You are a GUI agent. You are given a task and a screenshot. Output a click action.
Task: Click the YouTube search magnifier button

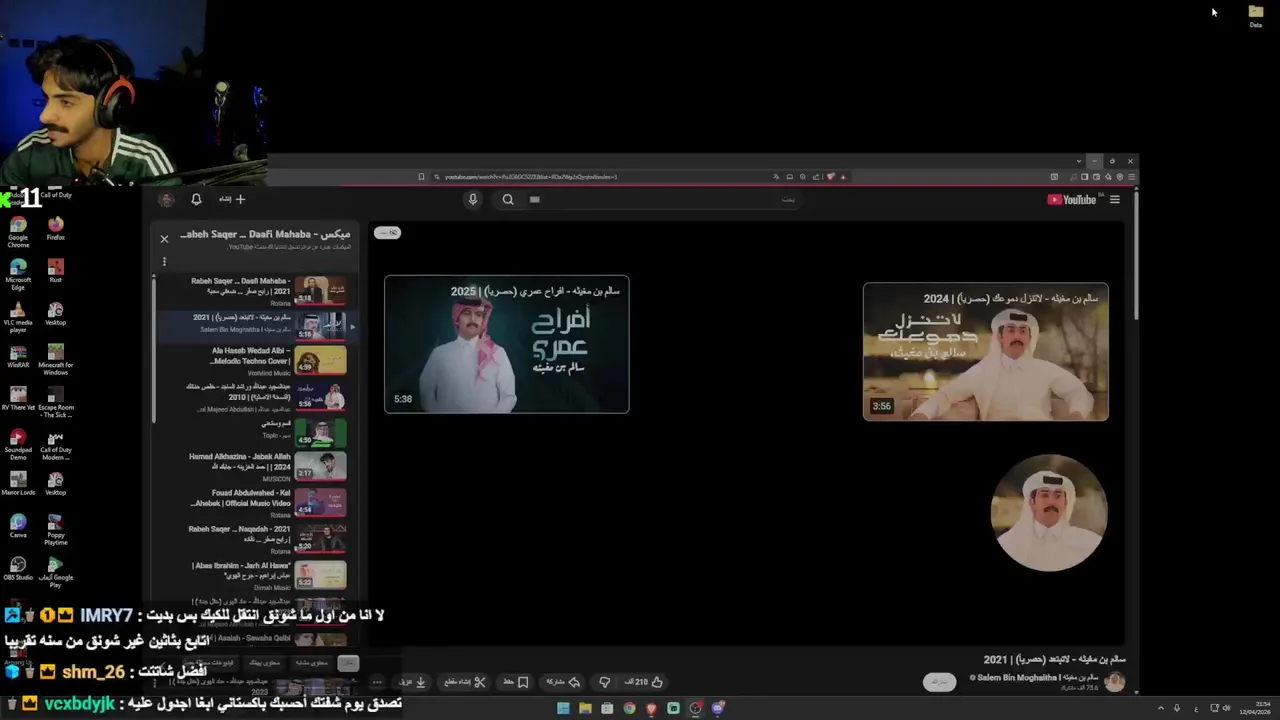pos(508,199)
